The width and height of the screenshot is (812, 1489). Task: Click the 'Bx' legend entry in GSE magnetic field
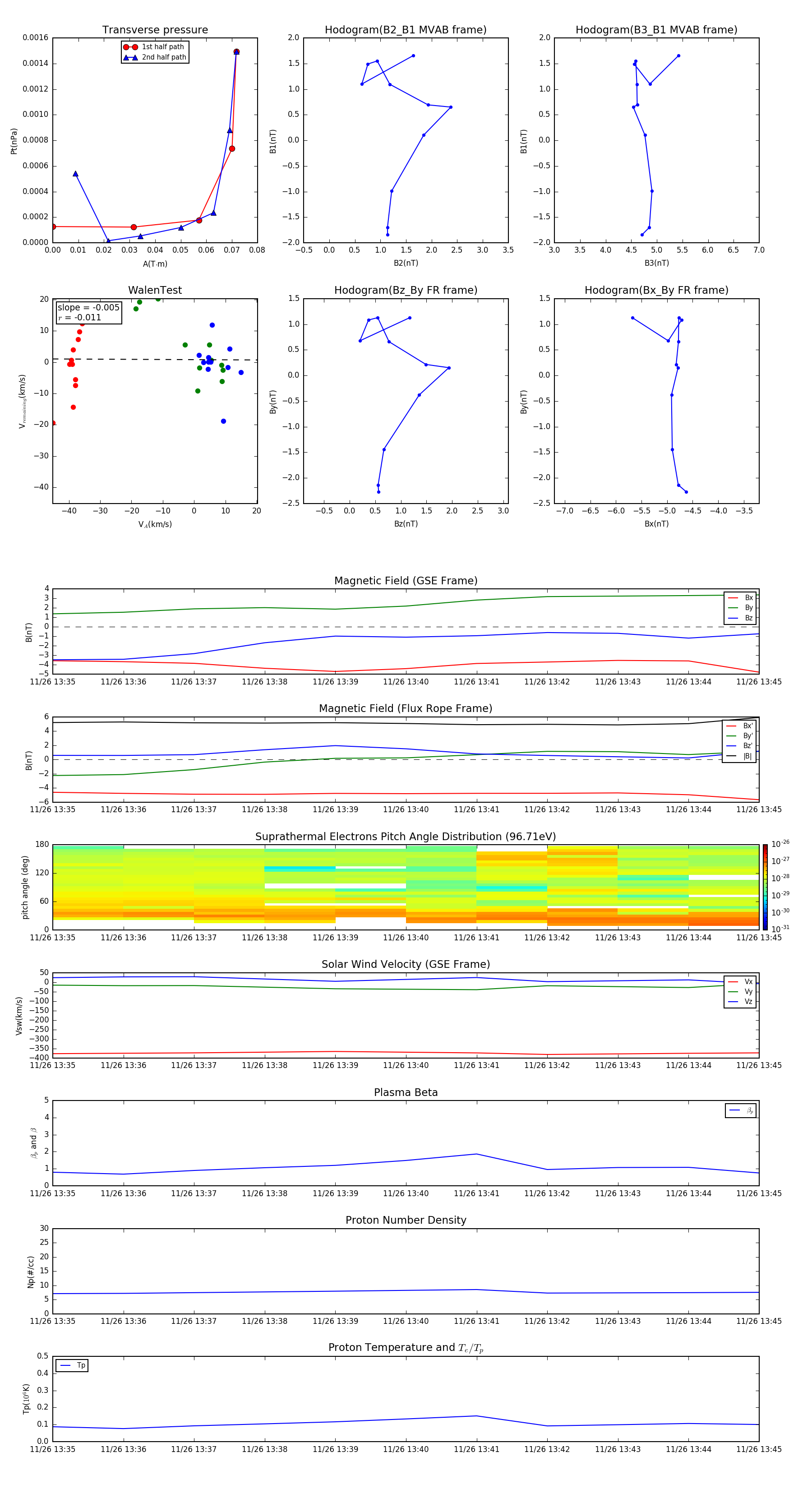click(740, 598)
